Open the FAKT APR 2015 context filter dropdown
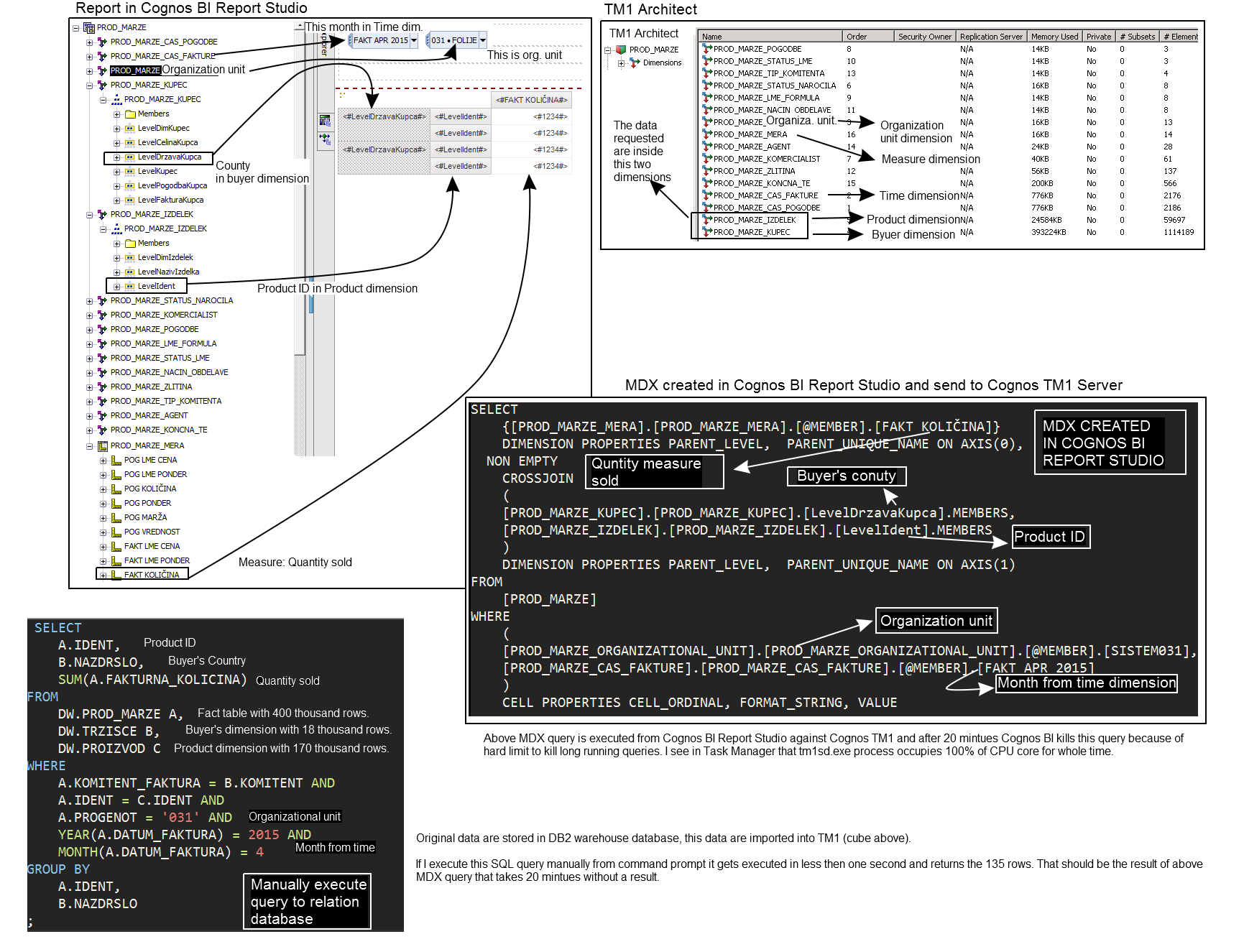 (x=414, y=41)
